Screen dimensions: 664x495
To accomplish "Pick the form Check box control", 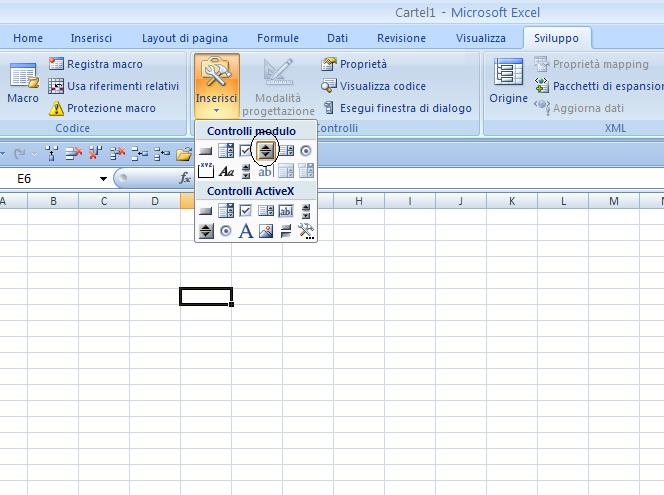I will (x=245, y=151).
